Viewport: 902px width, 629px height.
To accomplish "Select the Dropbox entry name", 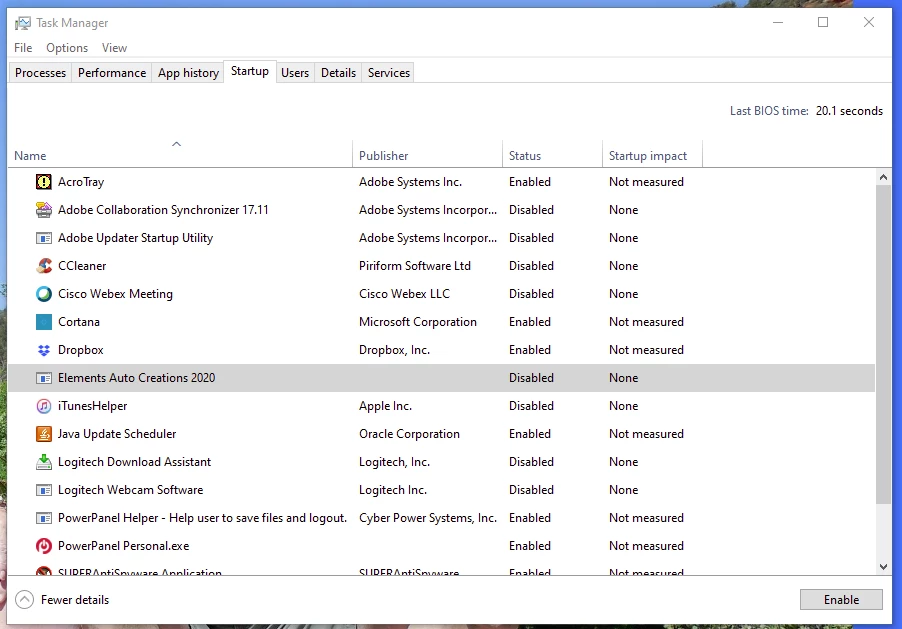I will tap(81, 350).
